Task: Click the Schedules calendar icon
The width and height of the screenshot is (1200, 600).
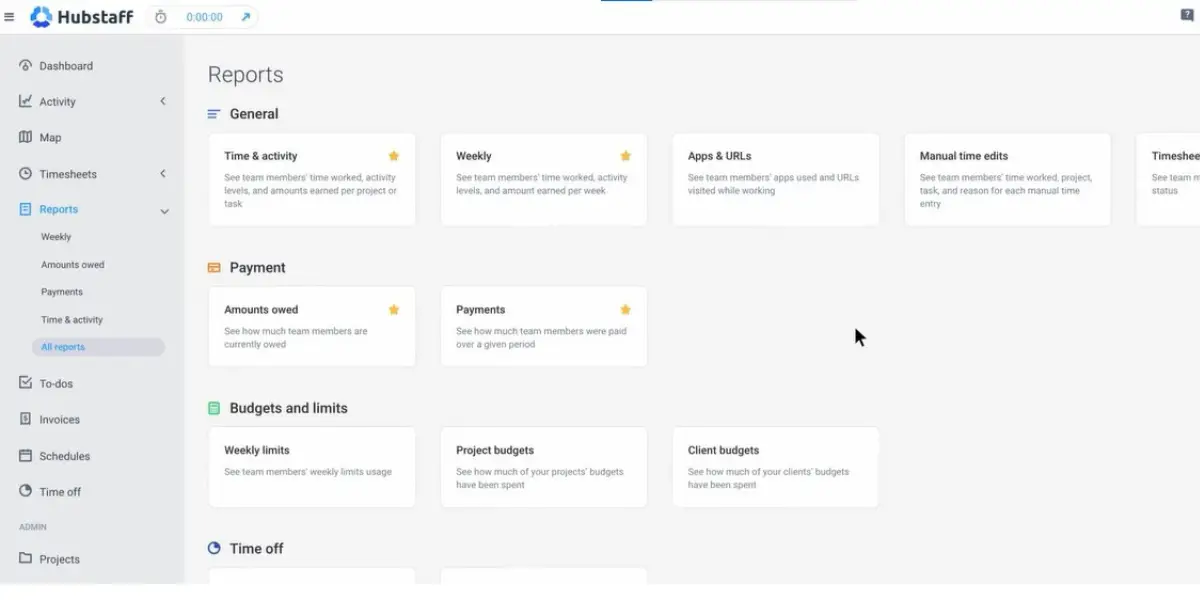Action: coord(26,455)
